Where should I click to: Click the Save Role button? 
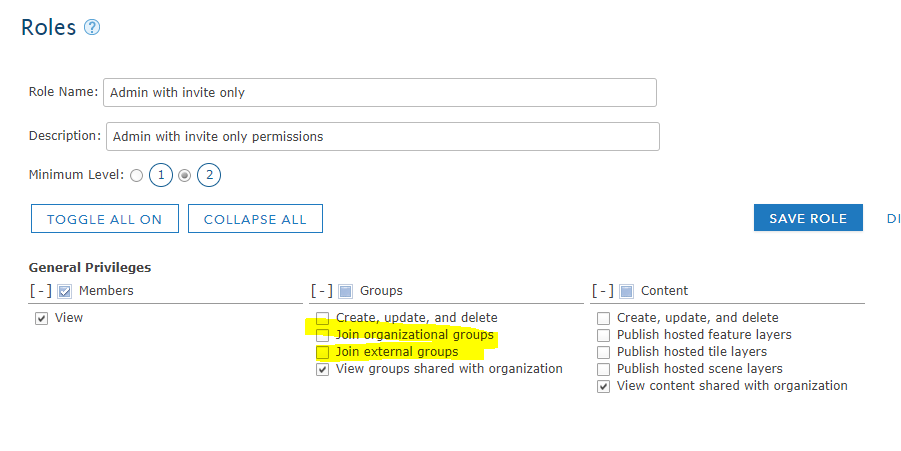click(x=808, y=218)
